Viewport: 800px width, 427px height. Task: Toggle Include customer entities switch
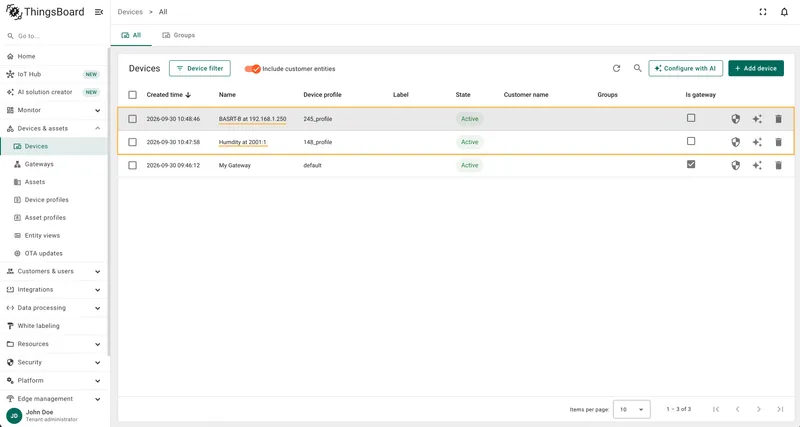[253, 69]
